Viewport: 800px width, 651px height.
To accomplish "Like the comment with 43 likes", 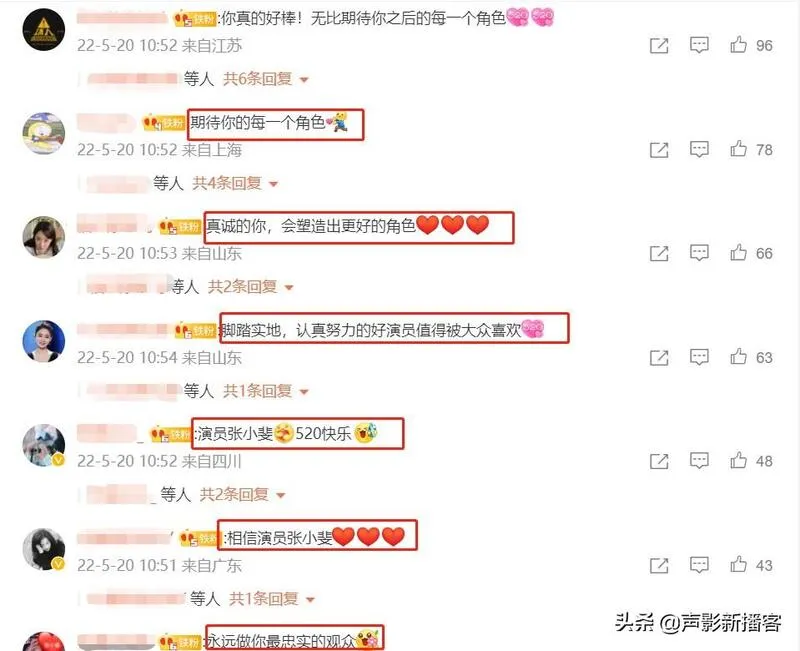I will 738,564.
